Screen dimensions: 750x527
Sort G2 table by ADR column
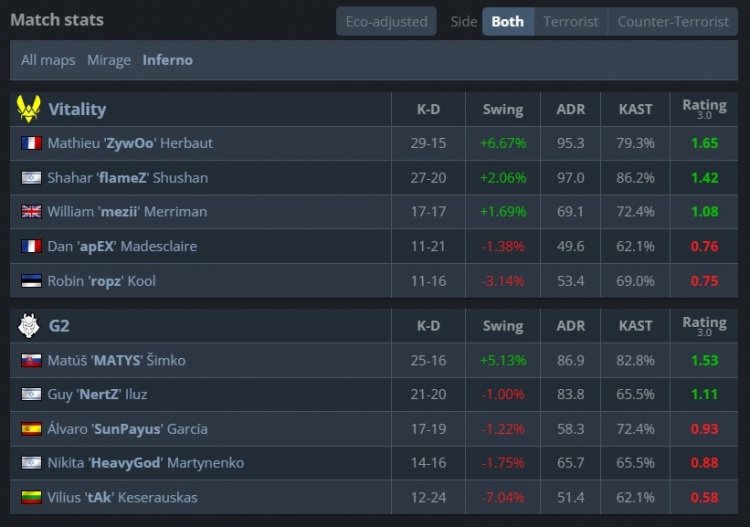[x=571, y=326]
